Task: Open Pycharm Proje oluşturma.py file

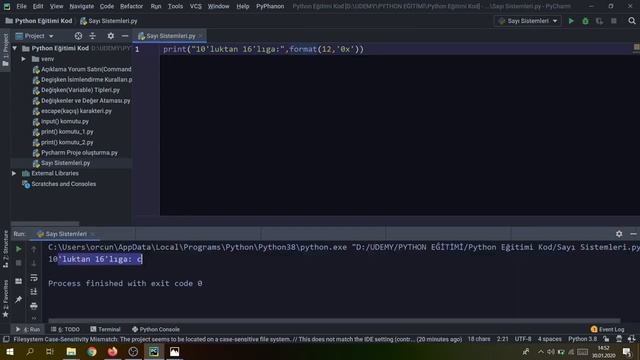Action: 79,153
